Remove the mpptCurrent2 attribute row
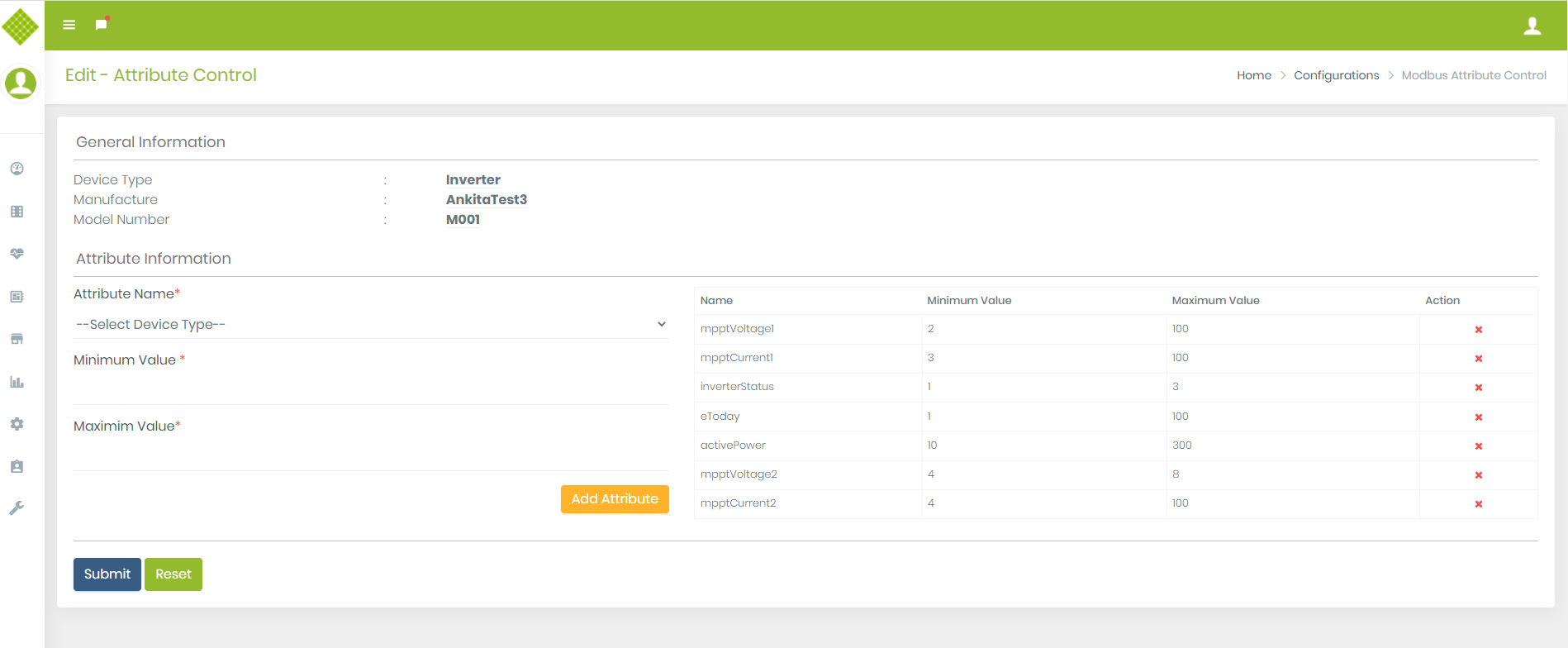Viewport: 1568px width, 648px height. [x=1478, y=504]
